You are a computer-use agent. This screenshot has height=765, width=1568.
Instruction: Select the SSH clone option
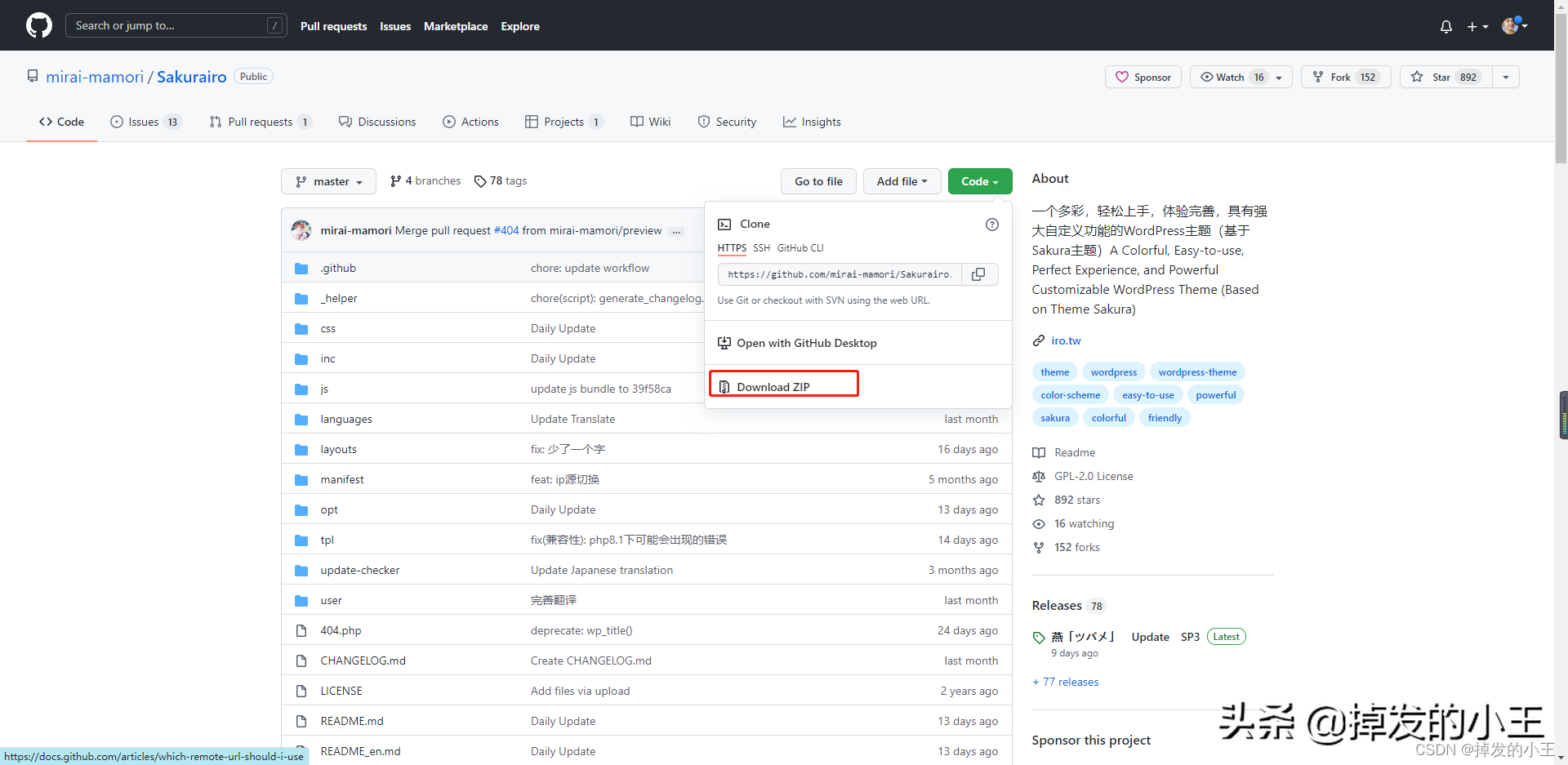click(761, 248)
